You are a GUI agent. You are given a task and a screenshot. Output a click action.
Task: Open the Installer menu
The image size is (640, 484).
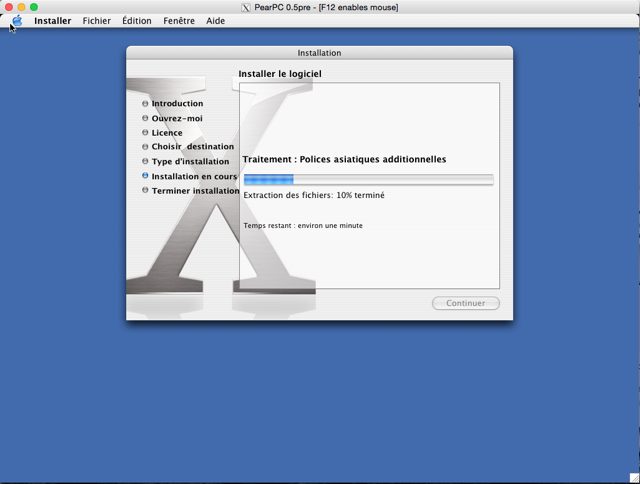[x=53, y=21]
